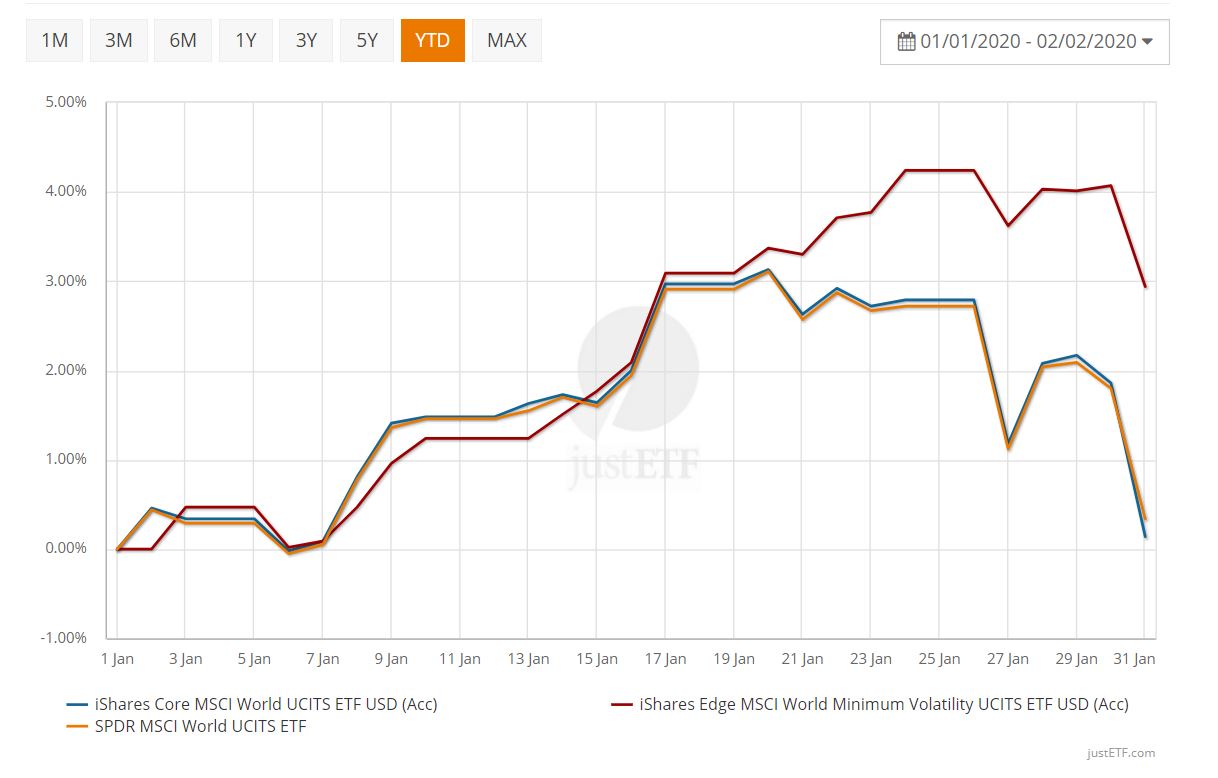Click the blue legend line marker
The height and width of the screenshot is (778, 1218).
pos(77,705)
